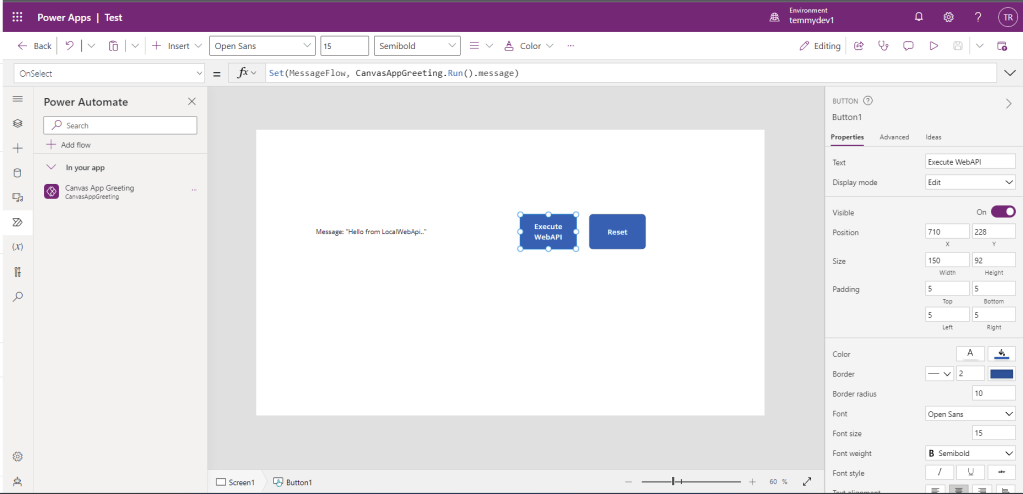This screenshot has height=494, width=1023.
Task: Click the Editing mode button
Action: pyautogui.click(x=820, y=46)
